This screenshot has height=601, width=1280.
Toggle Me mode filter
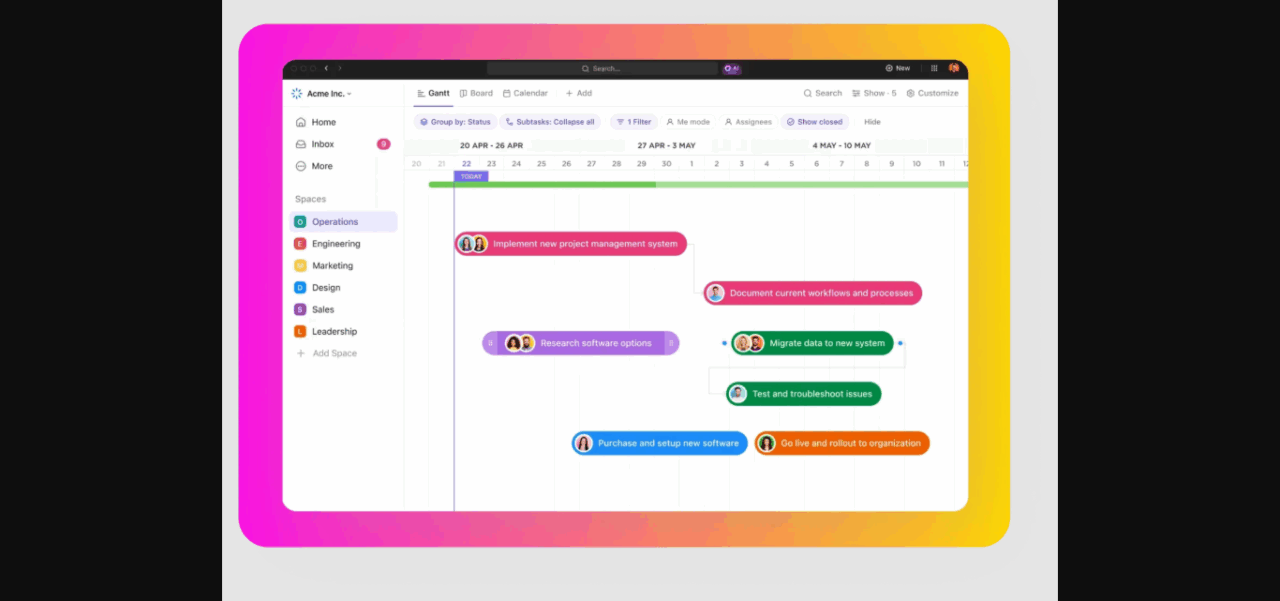point(688,122)
